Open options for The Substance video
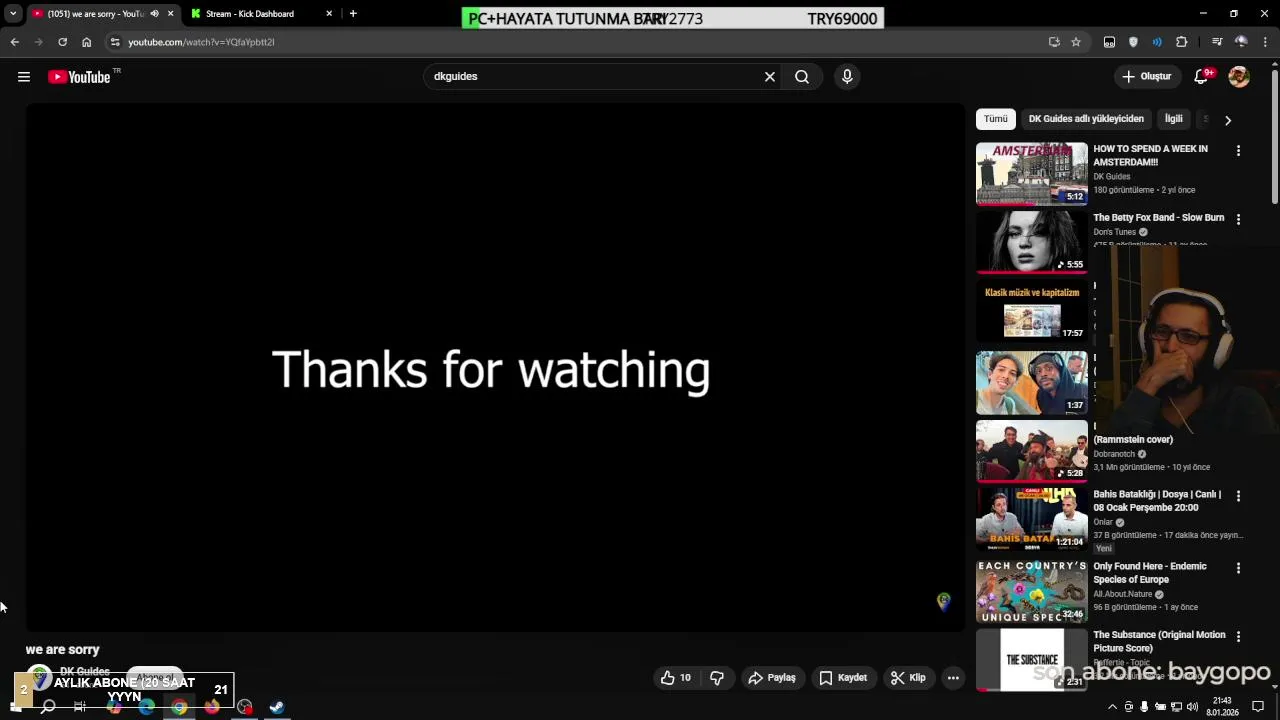 click(1238, 636)
